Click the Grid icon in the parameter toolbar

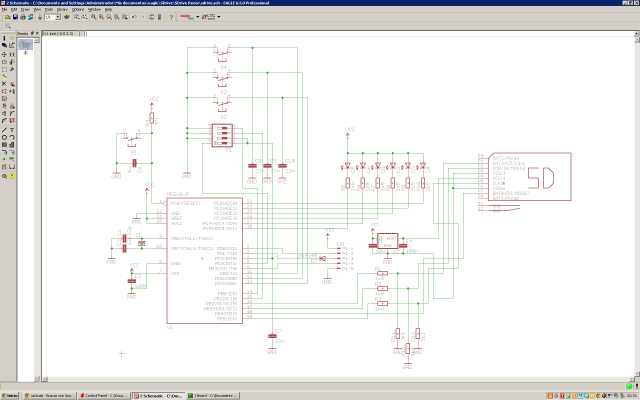[x=7, y=26]
